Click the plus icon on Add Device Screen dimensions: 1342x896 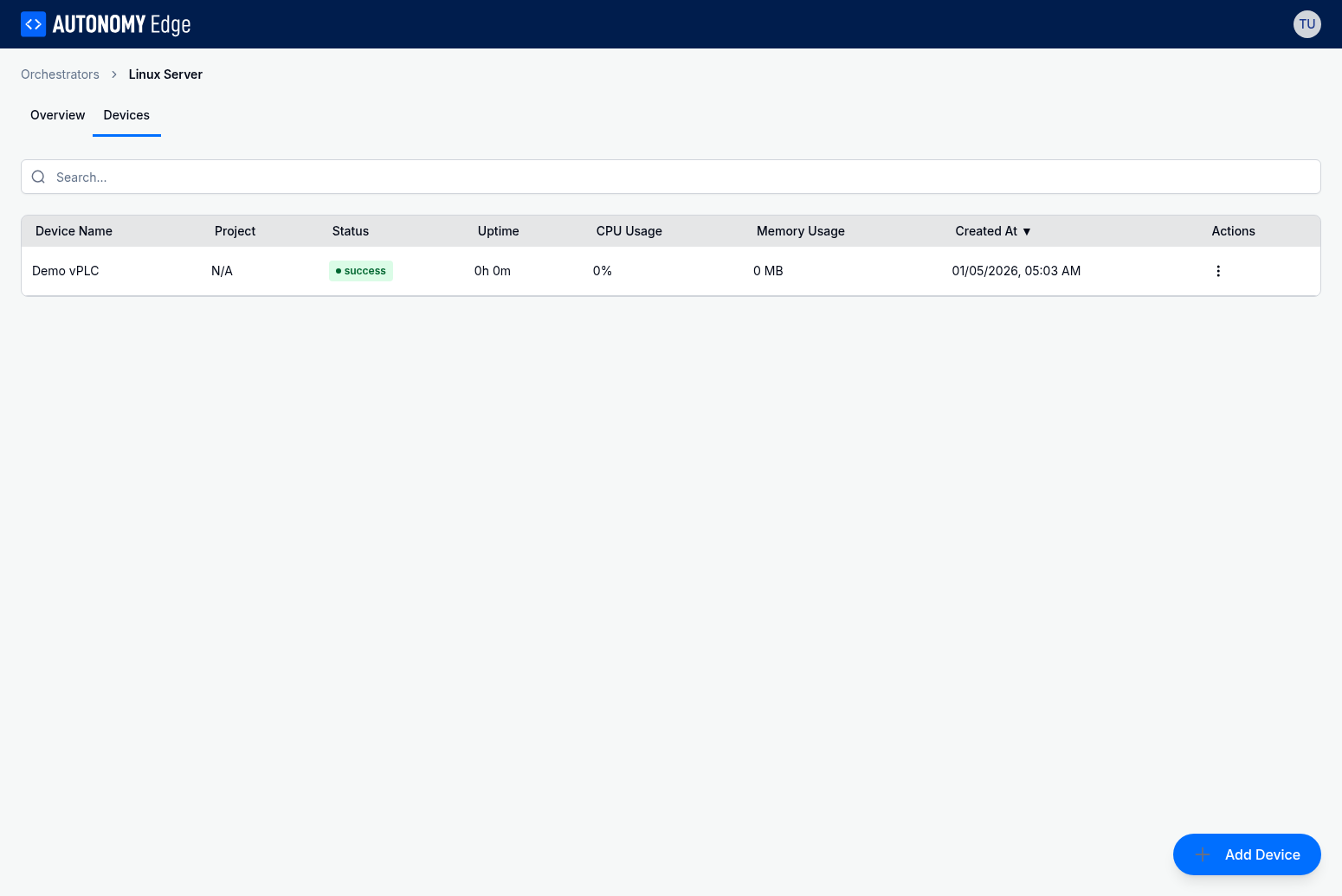click(x=1202, y=854)
